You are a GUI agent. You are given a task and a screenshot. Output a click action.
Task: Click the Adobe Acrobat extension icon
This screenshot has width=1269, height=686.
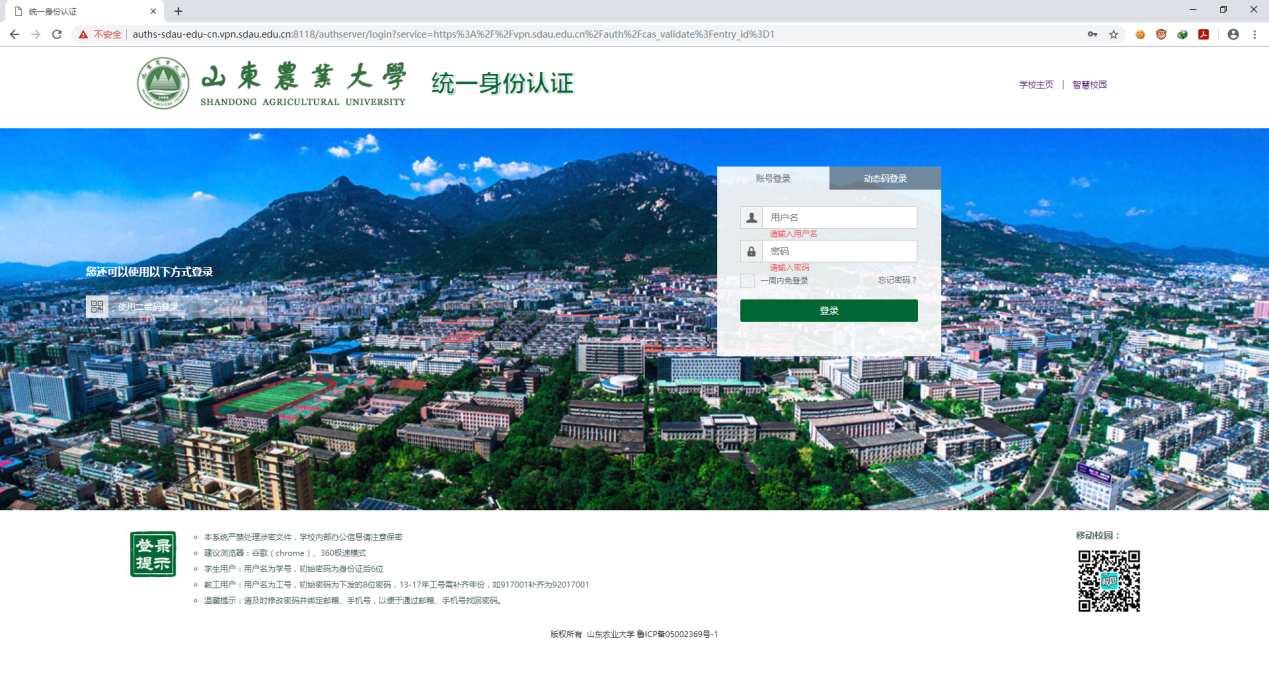point(1204,34)
